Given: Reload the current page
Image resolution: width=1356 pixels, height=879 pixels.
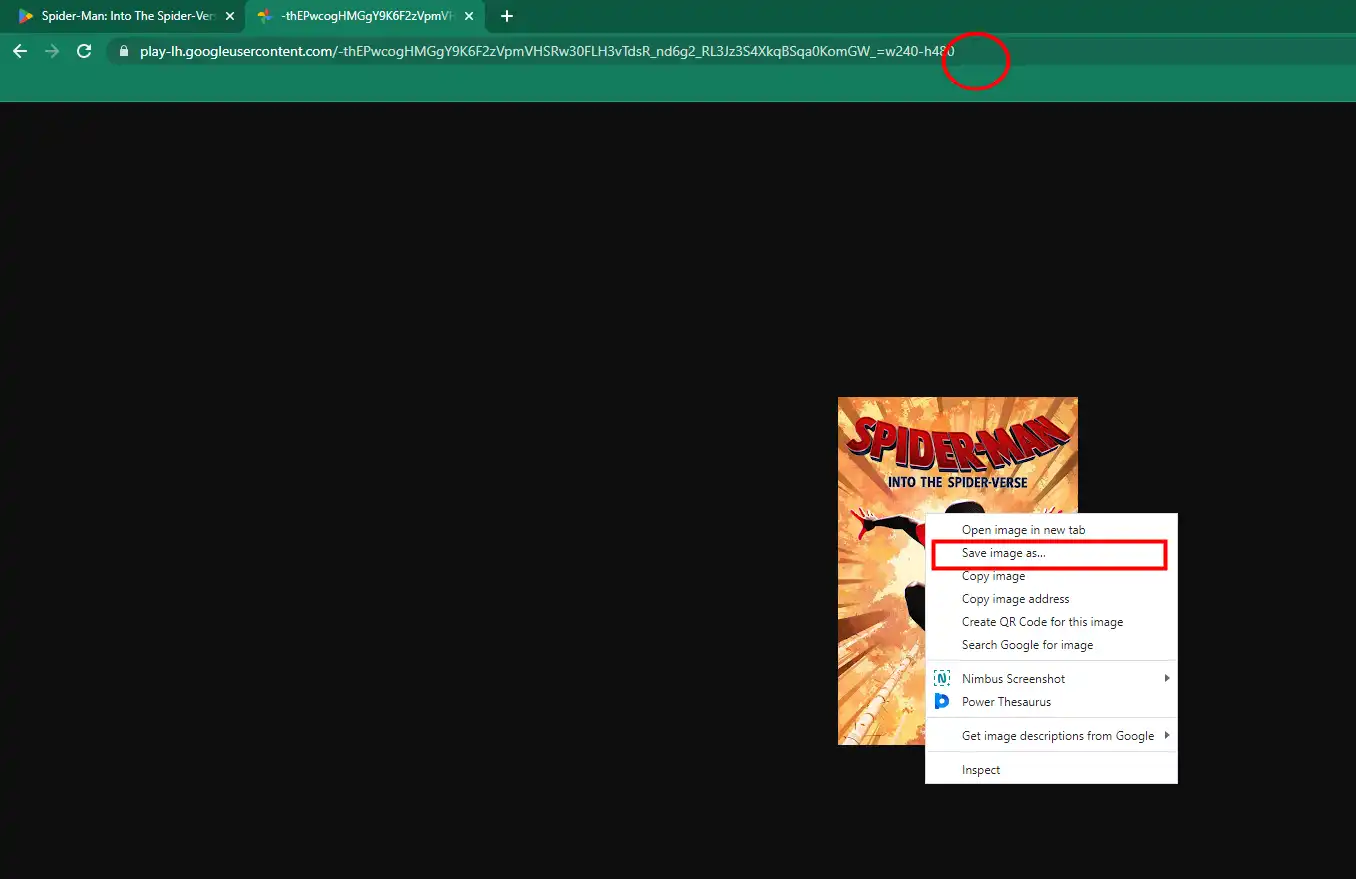Looking at the screenshot, I should pos(84,51).
